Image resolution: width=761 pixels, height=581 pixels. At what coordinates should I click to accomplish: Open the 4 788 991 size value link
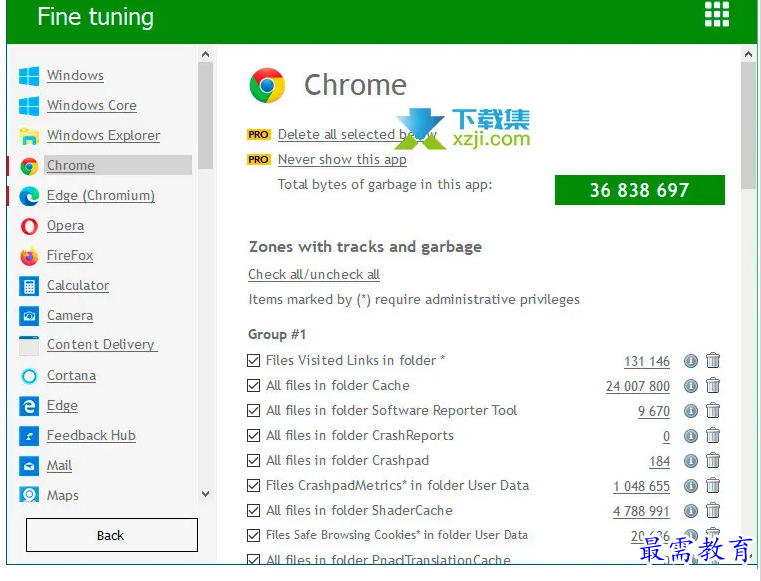pos(641,512)
